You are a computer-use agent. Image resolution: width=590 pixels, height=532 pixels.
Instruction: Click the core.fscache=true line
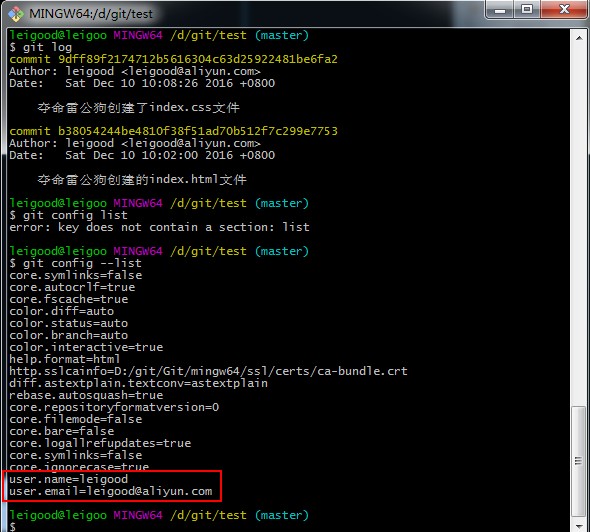(x=68, y=299)
